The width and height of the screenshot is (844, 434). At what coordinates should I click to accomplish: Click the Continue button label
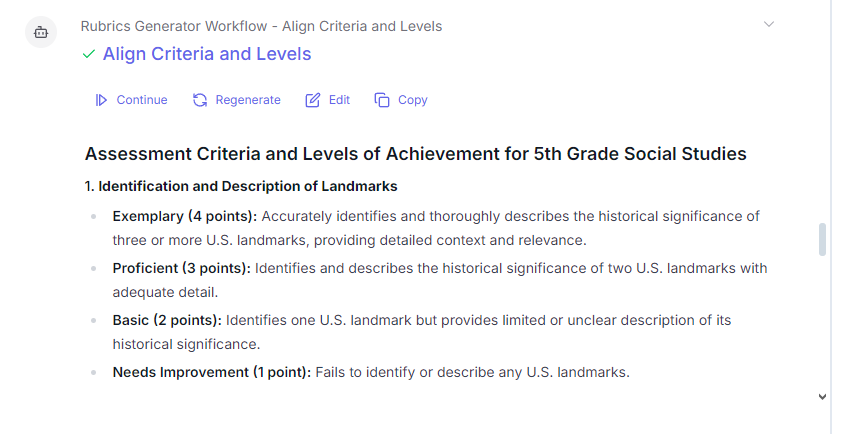coord(142,100)
